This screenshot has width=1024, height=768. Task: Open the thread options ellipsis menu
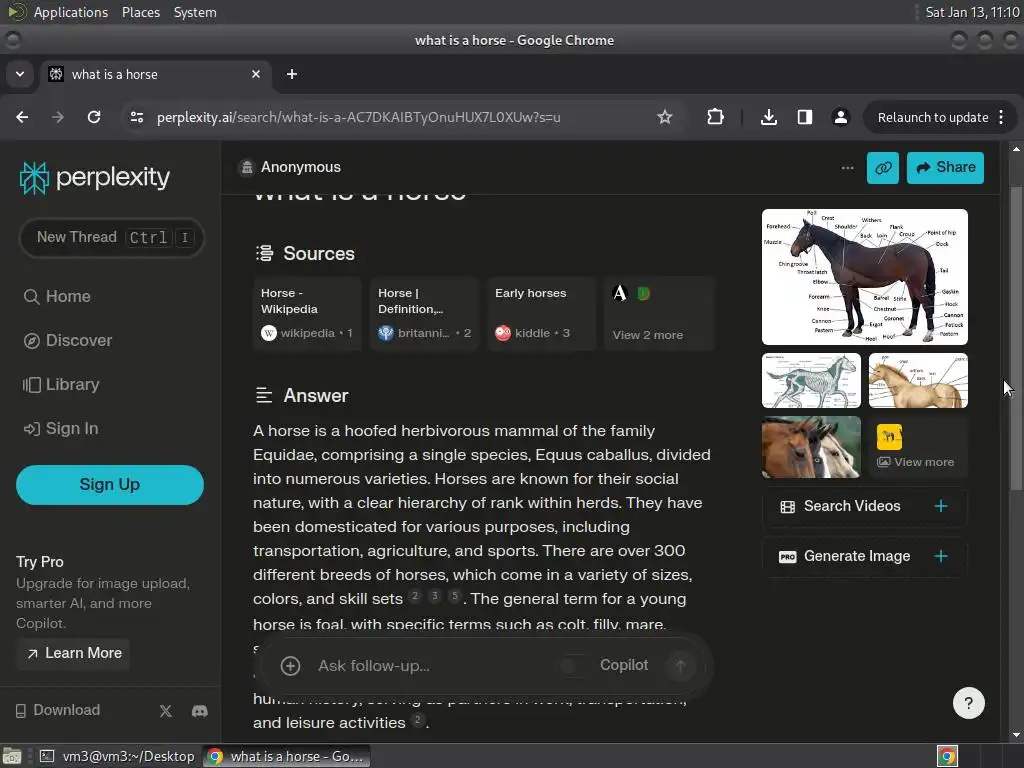tap(847, 168)
